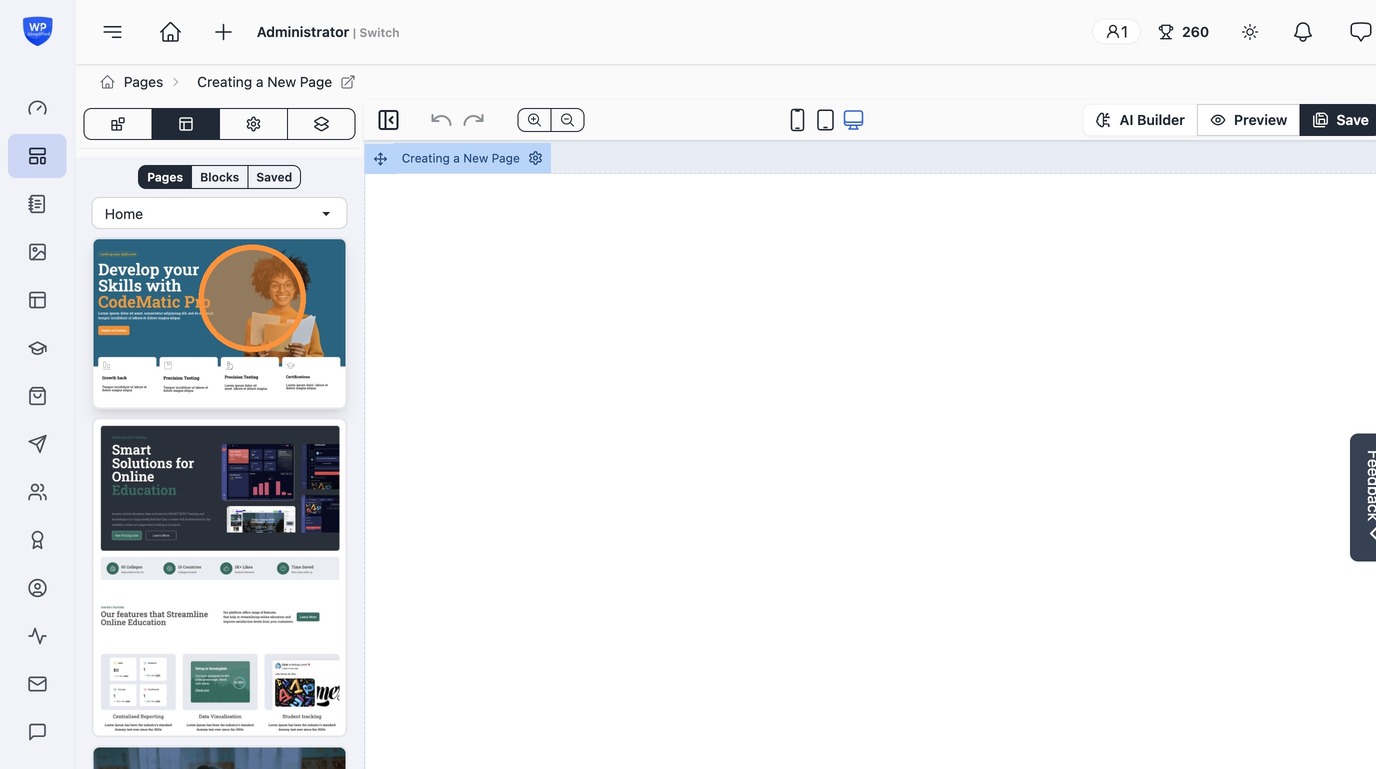Click the plus icon to add new
This screenshot has width=1376, height=769.
pyautogui.click(x=223, y=32)
